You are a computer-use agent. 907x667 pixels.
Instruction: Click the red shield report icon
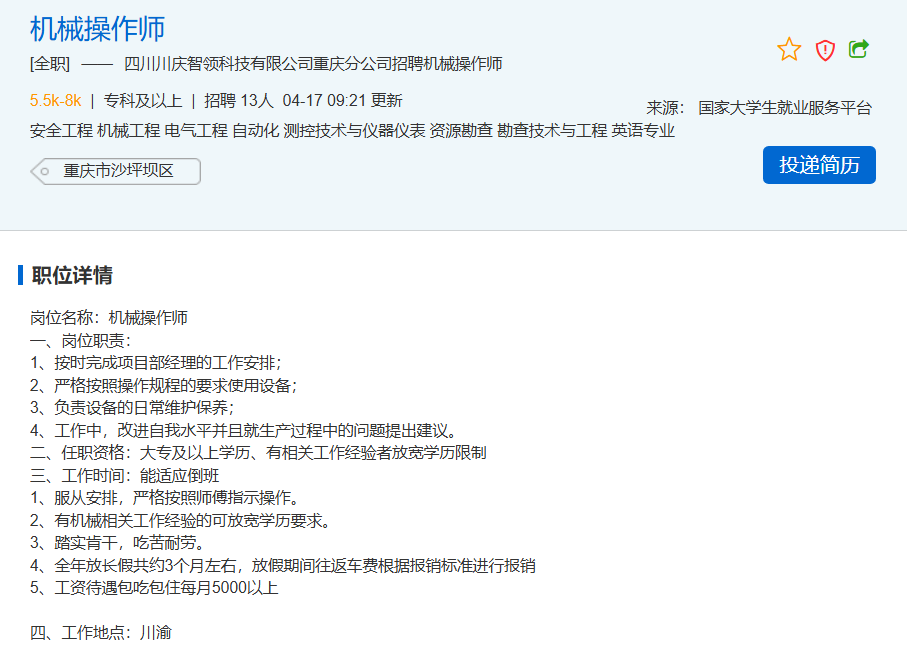click(825, 50)
